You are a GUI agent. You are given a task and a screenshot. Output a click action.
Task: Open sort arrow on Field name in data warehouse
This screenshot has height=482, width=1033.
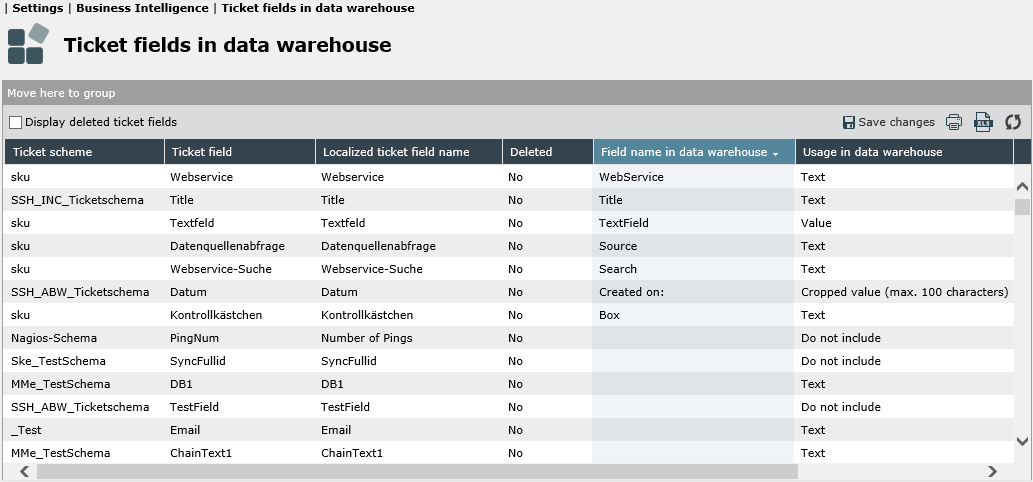tap(775, 153)
